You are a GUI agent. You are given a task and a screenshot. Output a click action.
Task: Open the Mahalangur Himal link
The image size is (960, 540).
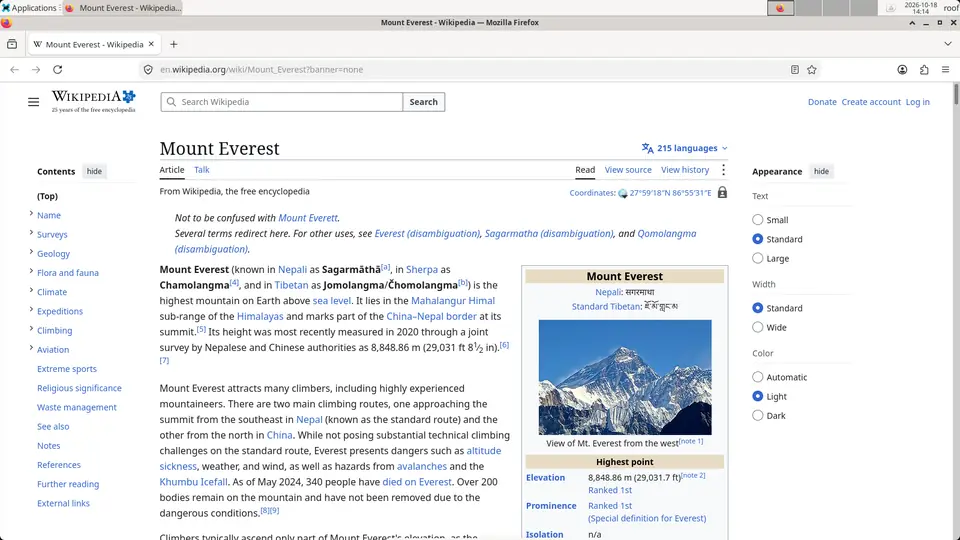453,301
